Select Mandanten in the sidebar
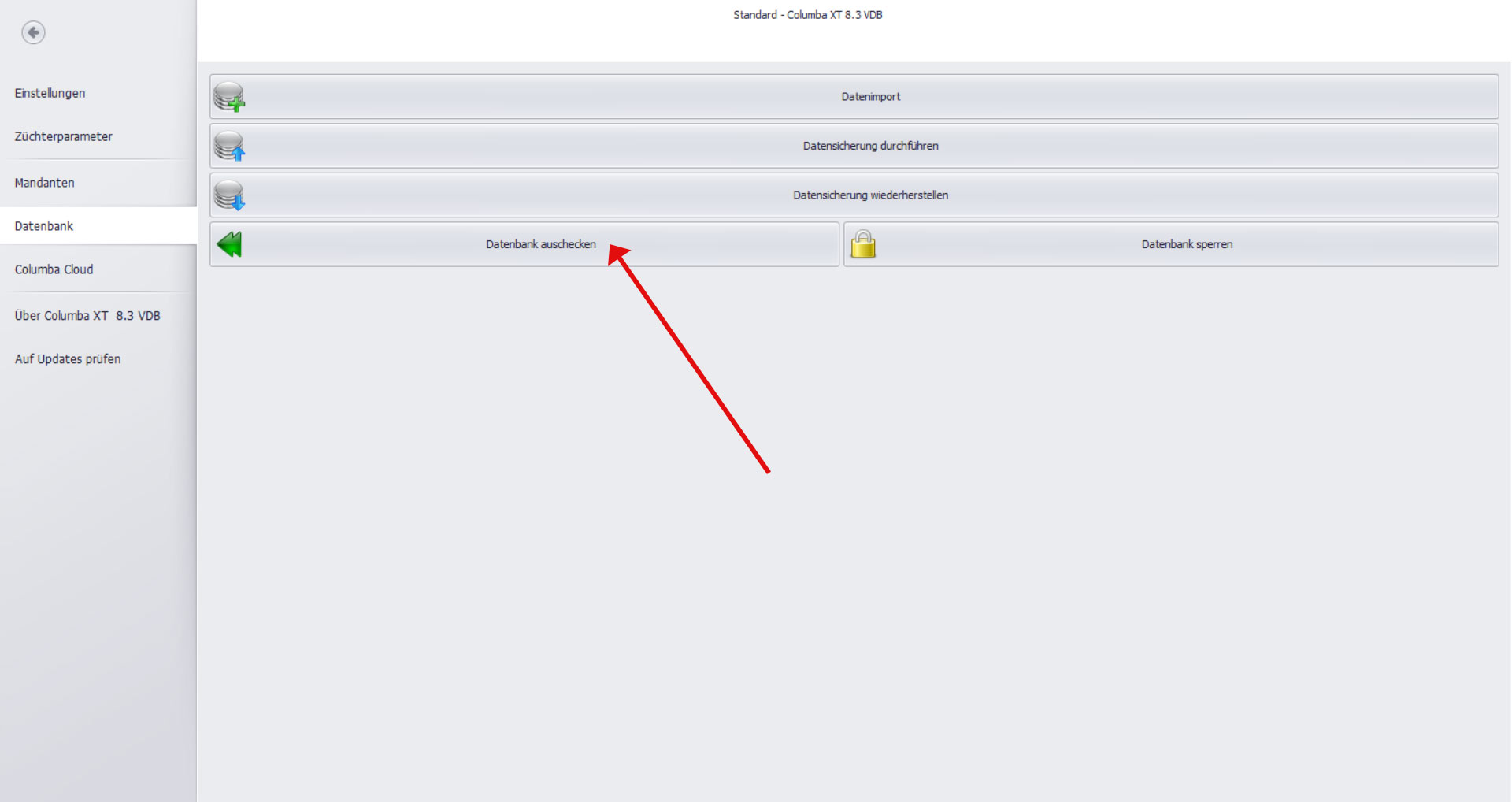This screenshot has width=1512, height=802. click(x=44, y=183)
